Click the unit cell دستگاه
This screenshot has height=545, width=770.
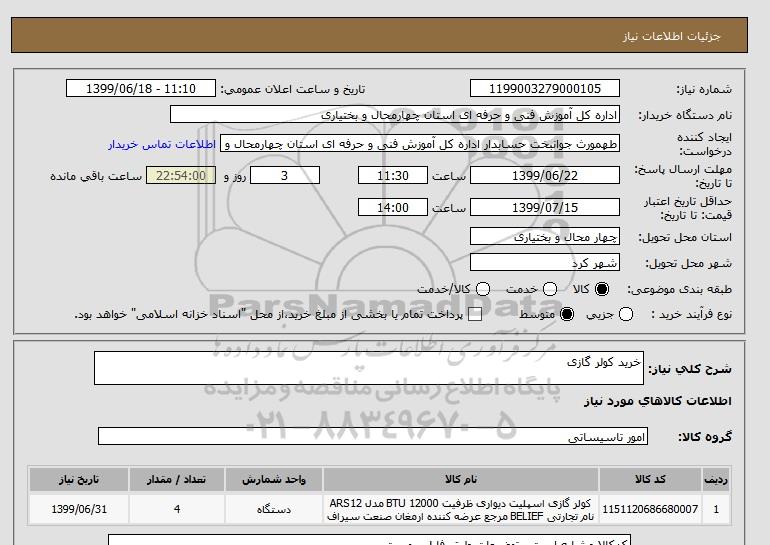coord(274,509)
